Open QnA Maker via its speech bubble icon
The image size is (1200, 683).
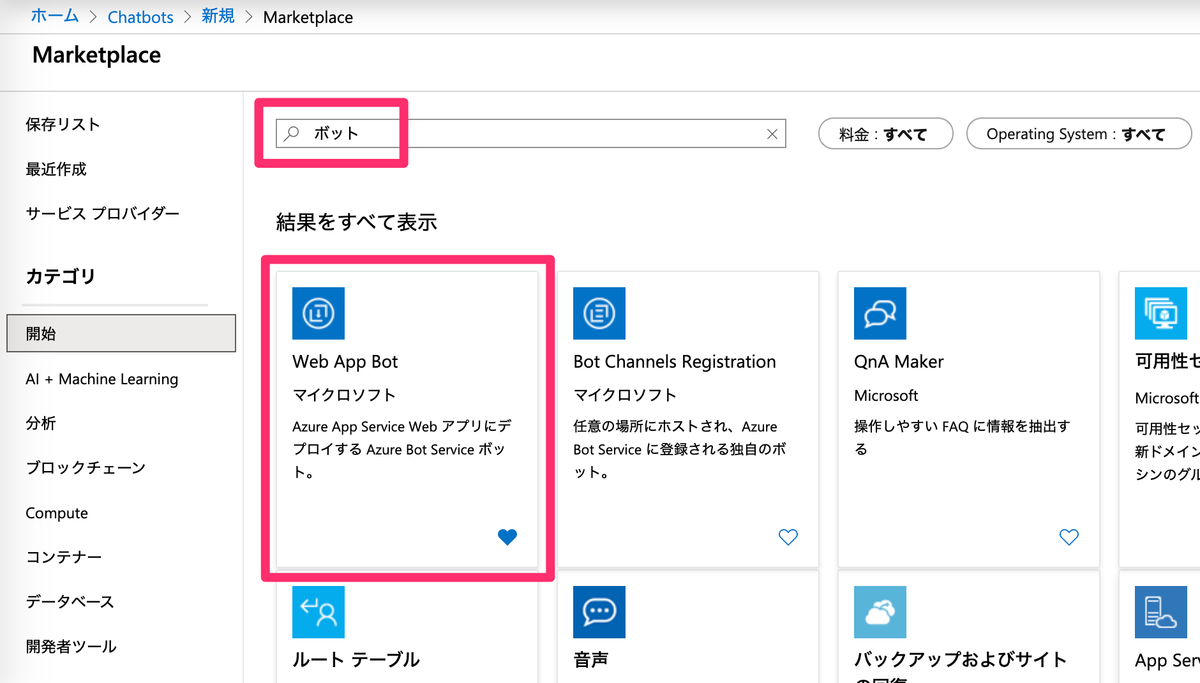click(x=879, y=313)
